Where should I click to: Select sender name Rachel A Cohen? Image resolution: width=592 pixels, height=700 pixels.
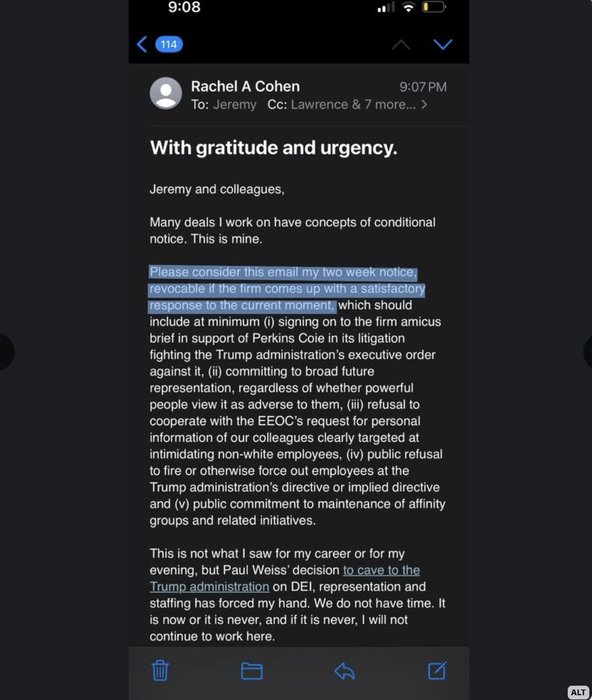(x=245, y=86)
